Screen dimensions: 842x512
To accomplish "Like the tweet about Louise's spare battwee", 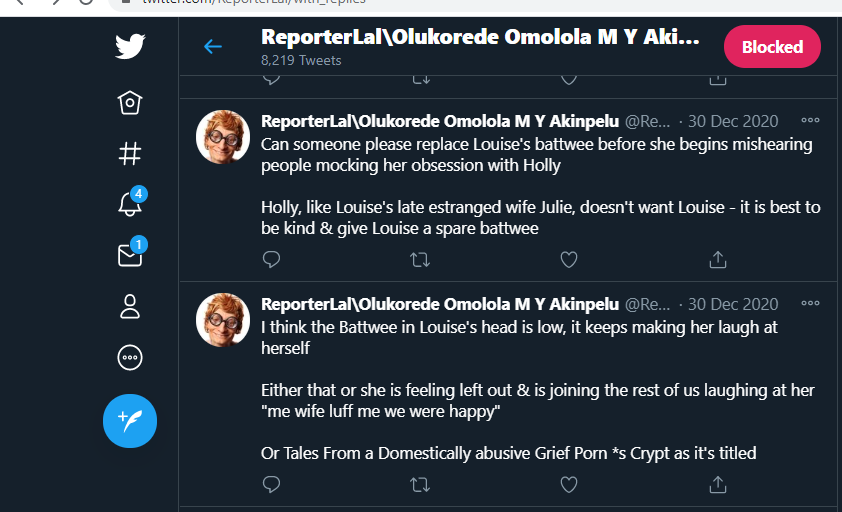I will [568, 260].
